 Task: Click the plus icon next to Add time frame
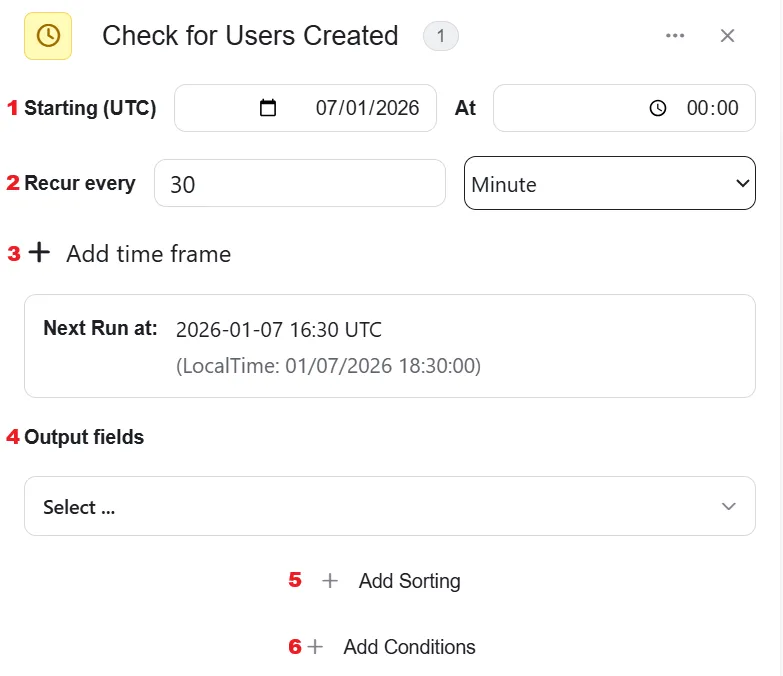pos(39,253)
